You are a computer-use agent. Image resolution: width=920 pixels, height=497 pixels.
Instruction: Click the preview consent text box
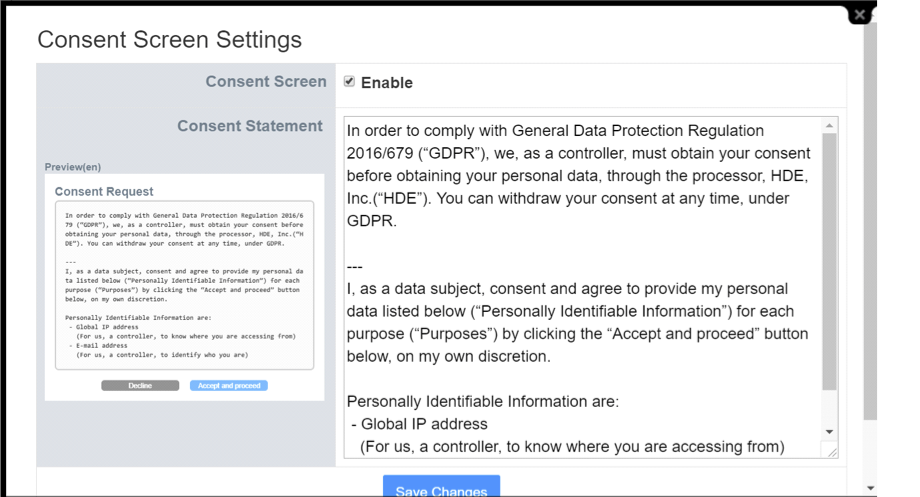coord(184,285)
